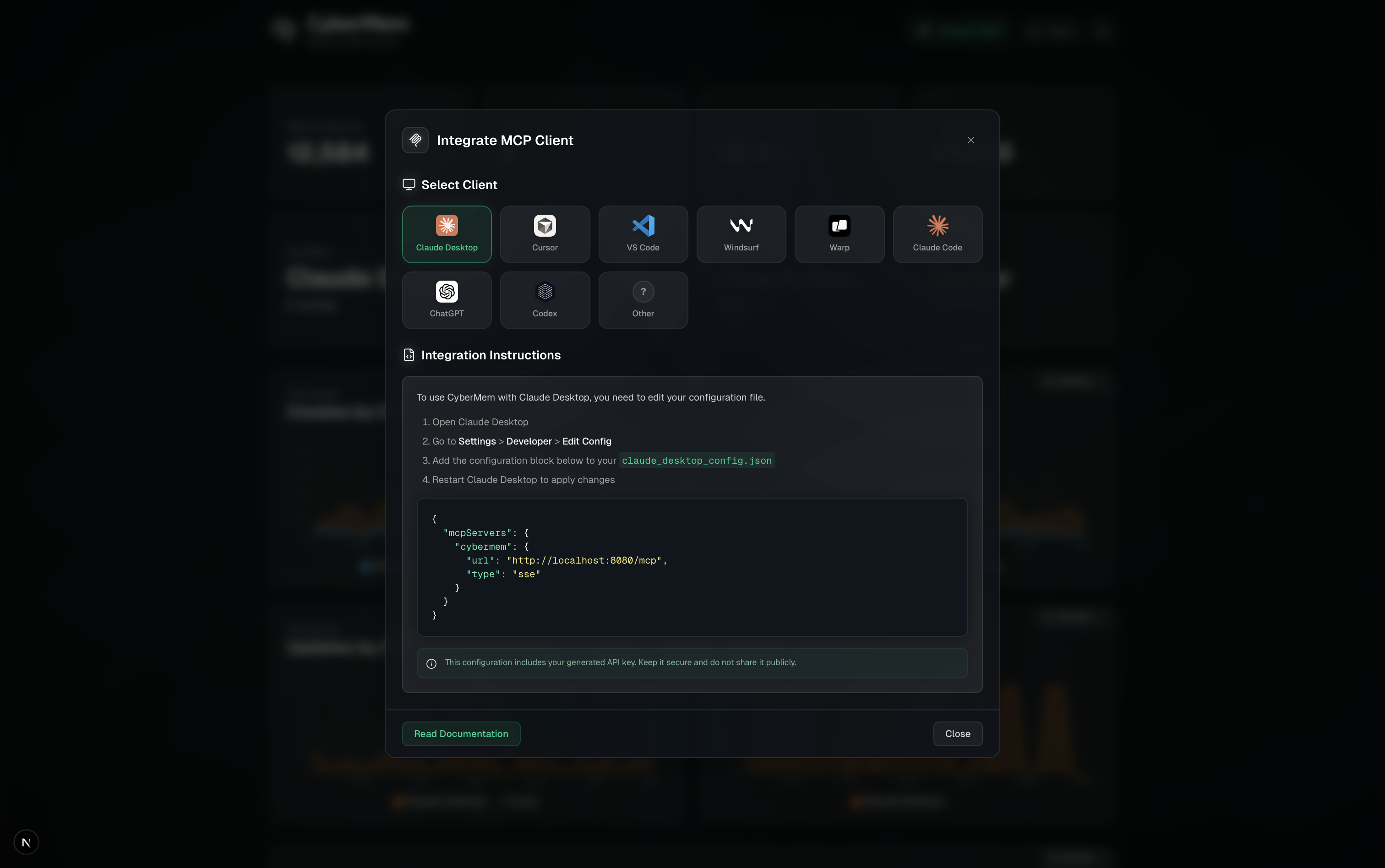
Task: Pick the VS Code client icon
Action: coord(643,226)
